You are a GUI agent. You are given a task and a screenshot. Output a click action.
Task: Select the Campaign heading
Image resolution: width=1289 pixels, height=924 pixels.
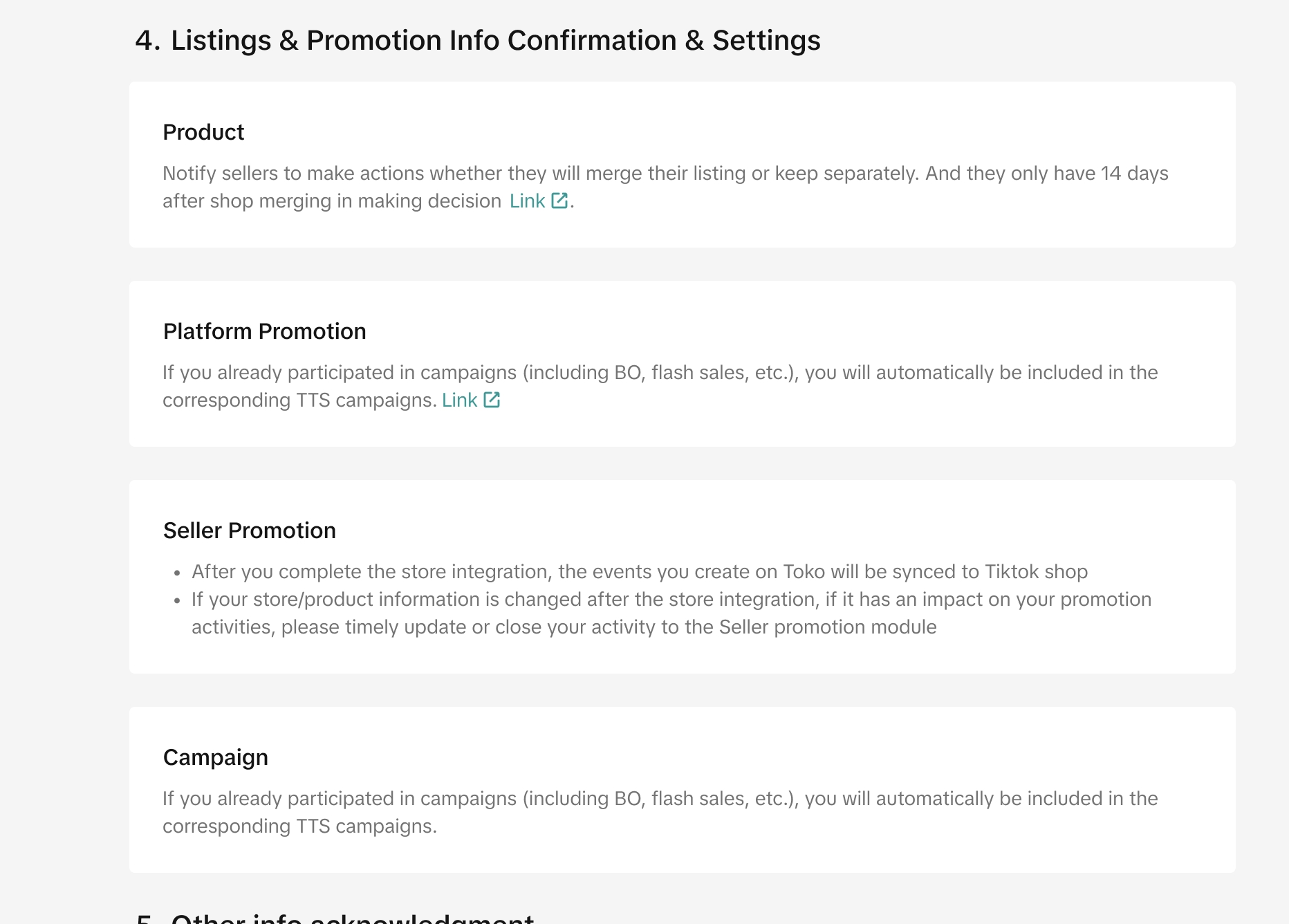click(215, 757)
